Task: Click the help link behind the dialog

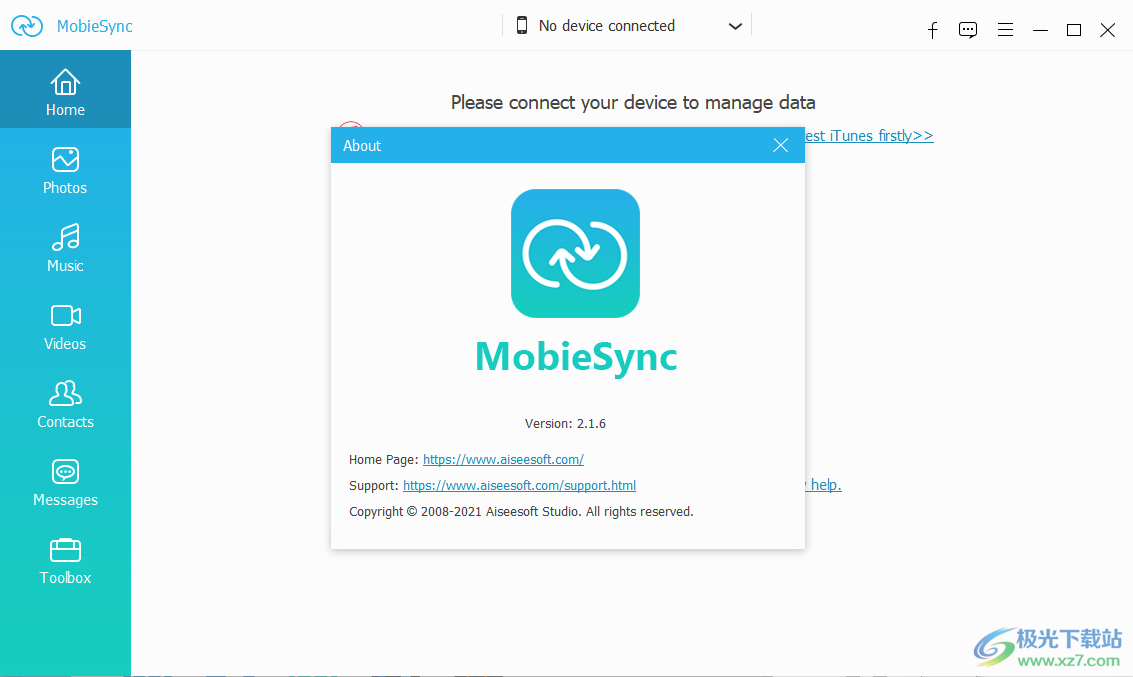Action: (824, 485)
